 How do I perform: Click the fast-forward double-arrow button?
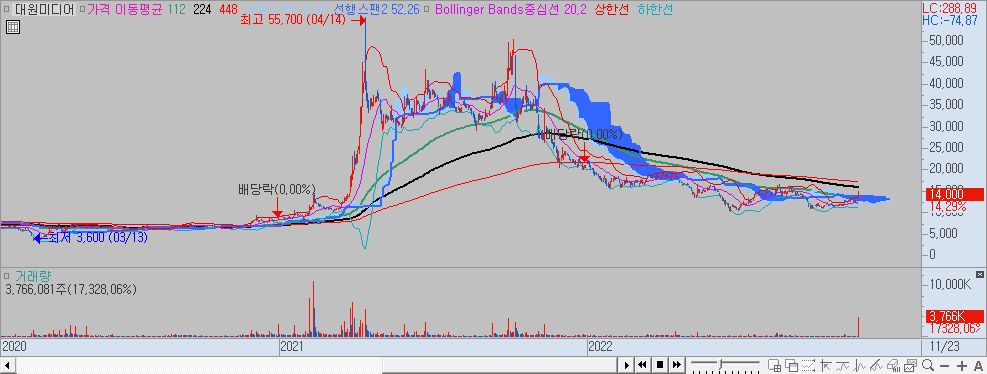pyautogui.click(x=677, y=365)
